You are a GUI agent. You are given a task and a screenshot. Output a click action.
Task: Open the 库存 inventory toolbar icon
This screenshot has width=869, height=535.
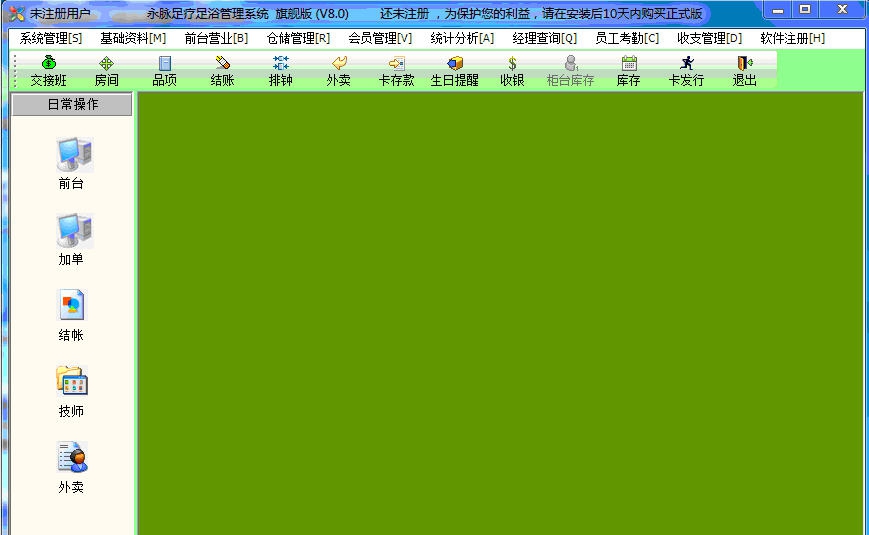coord(628,71)
